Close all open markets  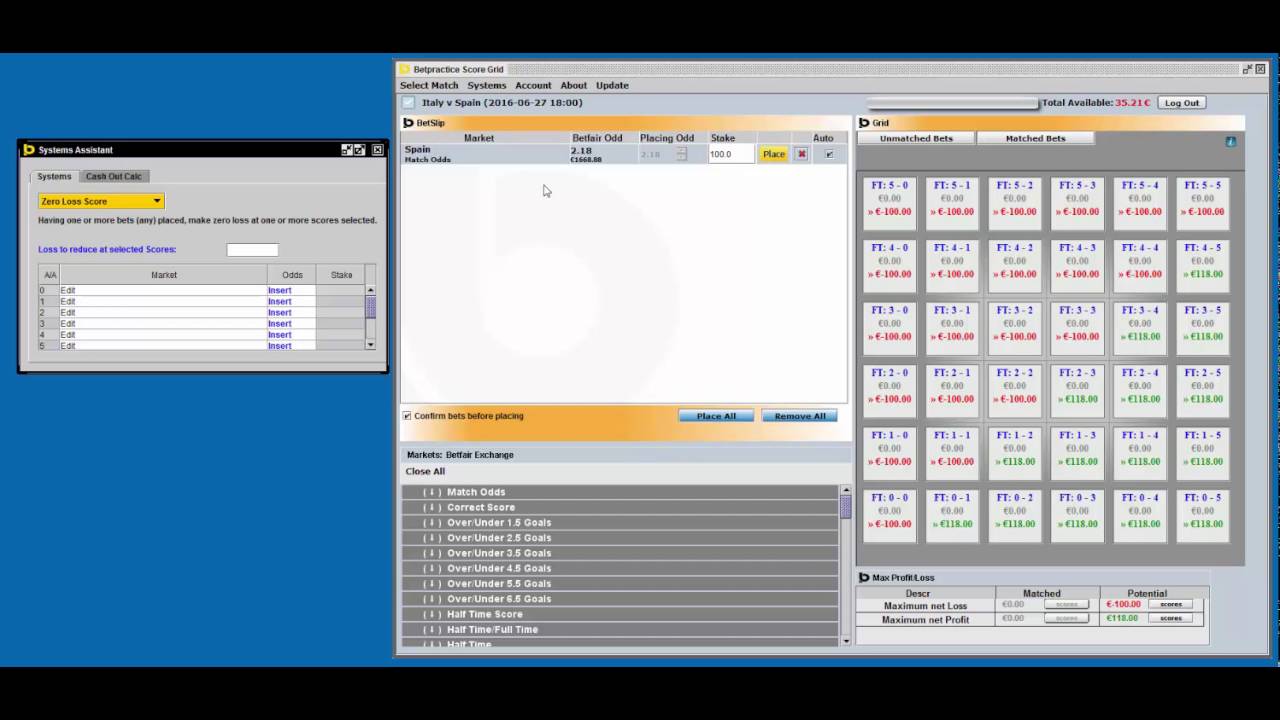pos(425,471)
